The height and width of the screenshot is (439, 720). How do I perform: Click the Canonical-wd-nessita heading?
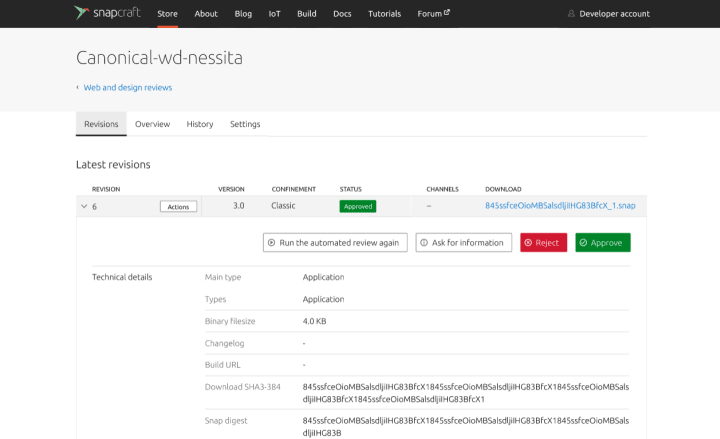tap(159, 58)
